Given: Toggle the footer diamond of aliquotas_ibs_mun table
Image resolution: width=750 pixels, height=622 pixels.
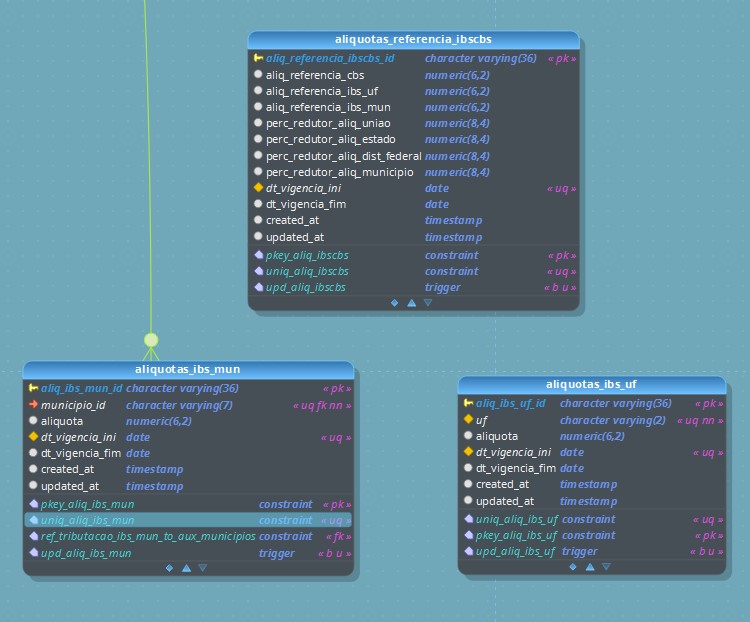Looking at the screenshot, I should 169,568.
